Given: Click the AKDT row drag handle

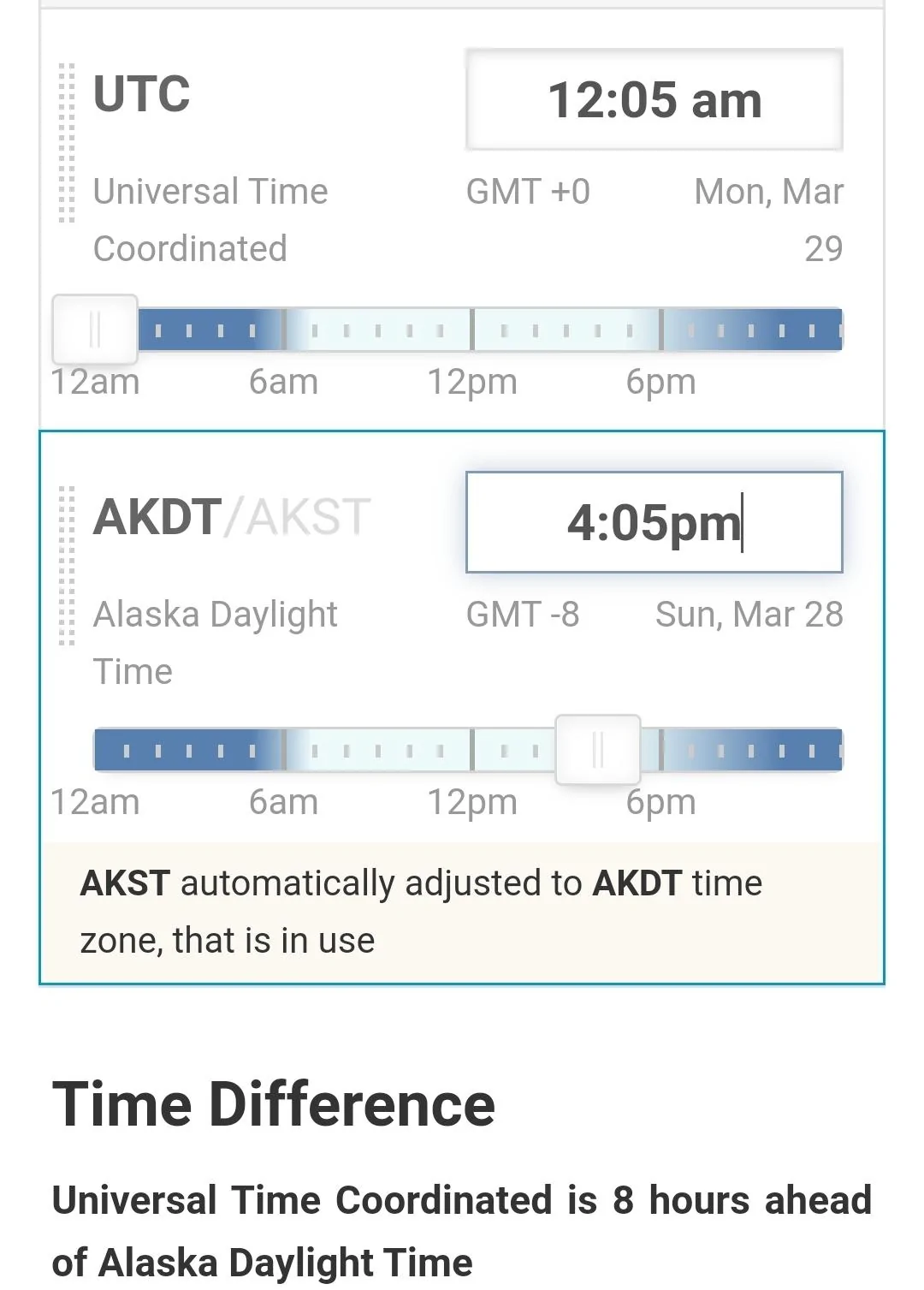Looking at the screenshot, I should click(x=67, y=566).
